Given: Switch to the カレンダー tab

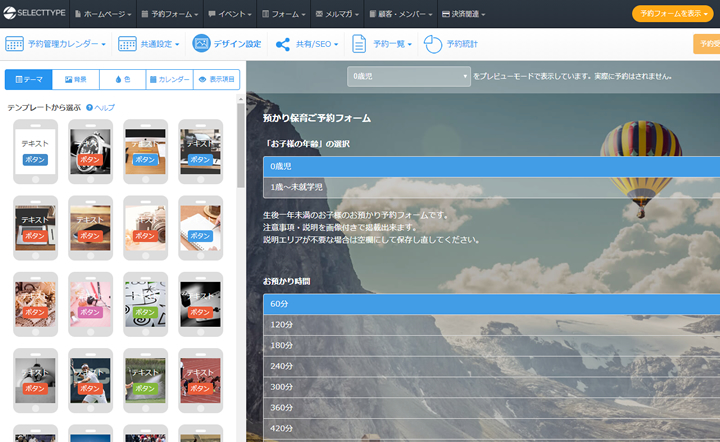Looking at the screenshot, I should tap(169, 80).
